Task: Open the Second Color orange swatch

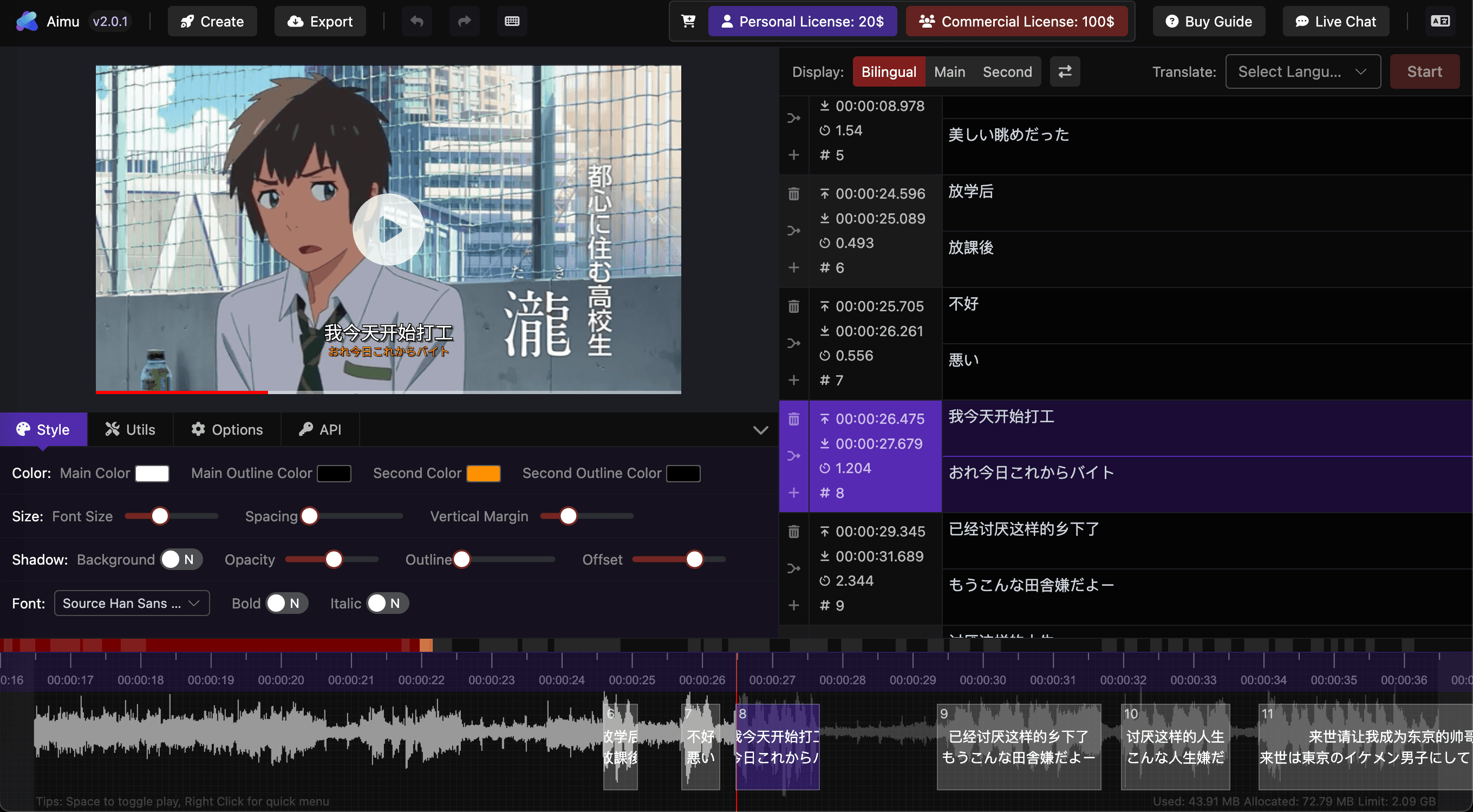Action: coord(483,474)
